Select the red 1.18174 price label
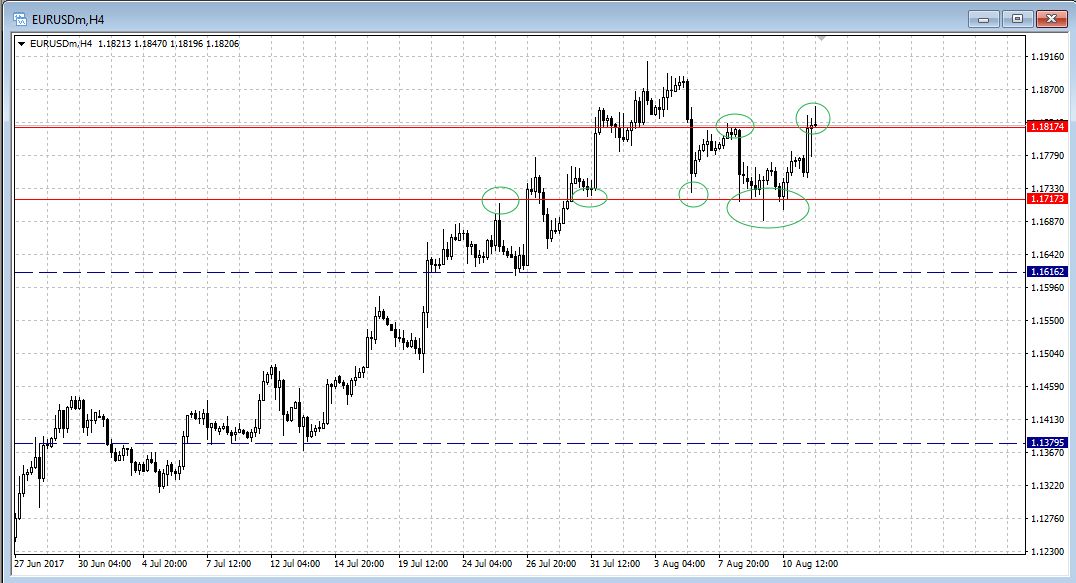 (x=1048, y=127)
